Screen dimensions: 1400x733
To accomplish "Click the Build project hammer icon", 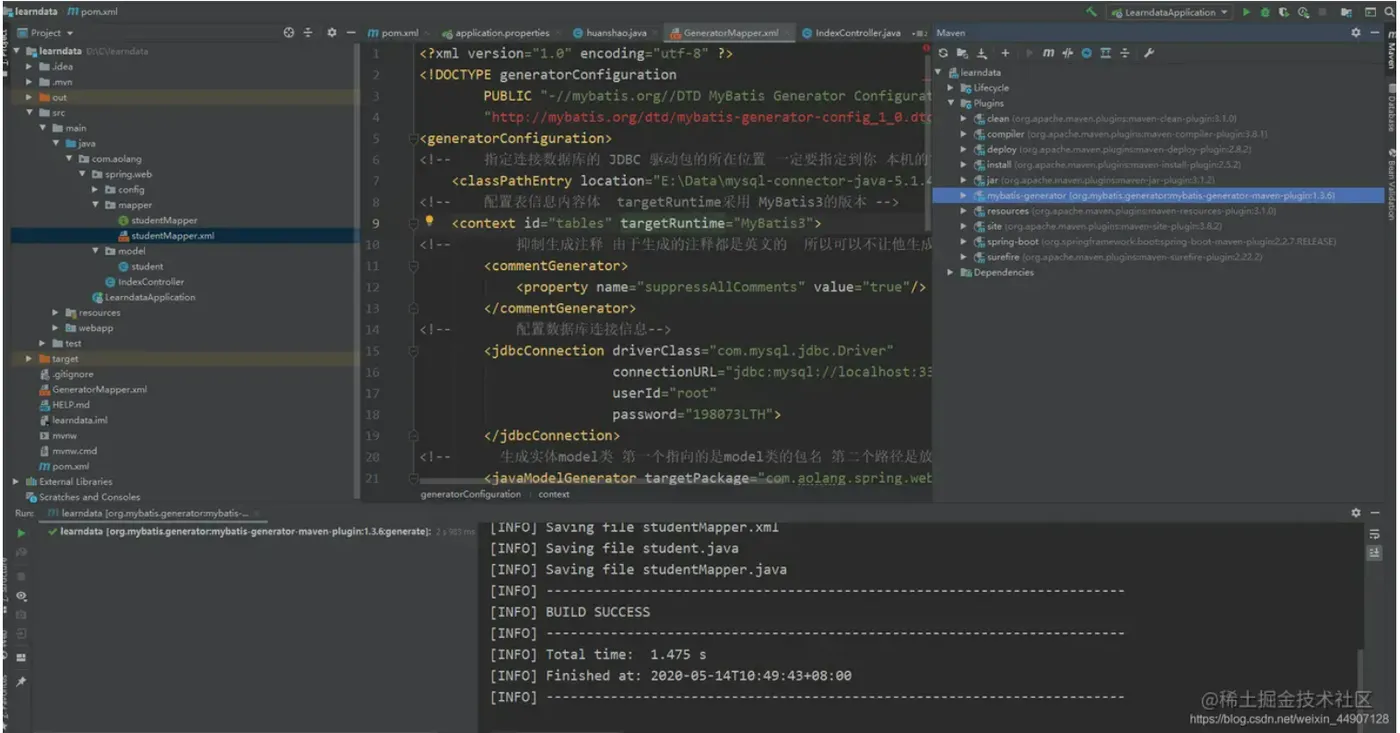I will [x=1090, y=12].
